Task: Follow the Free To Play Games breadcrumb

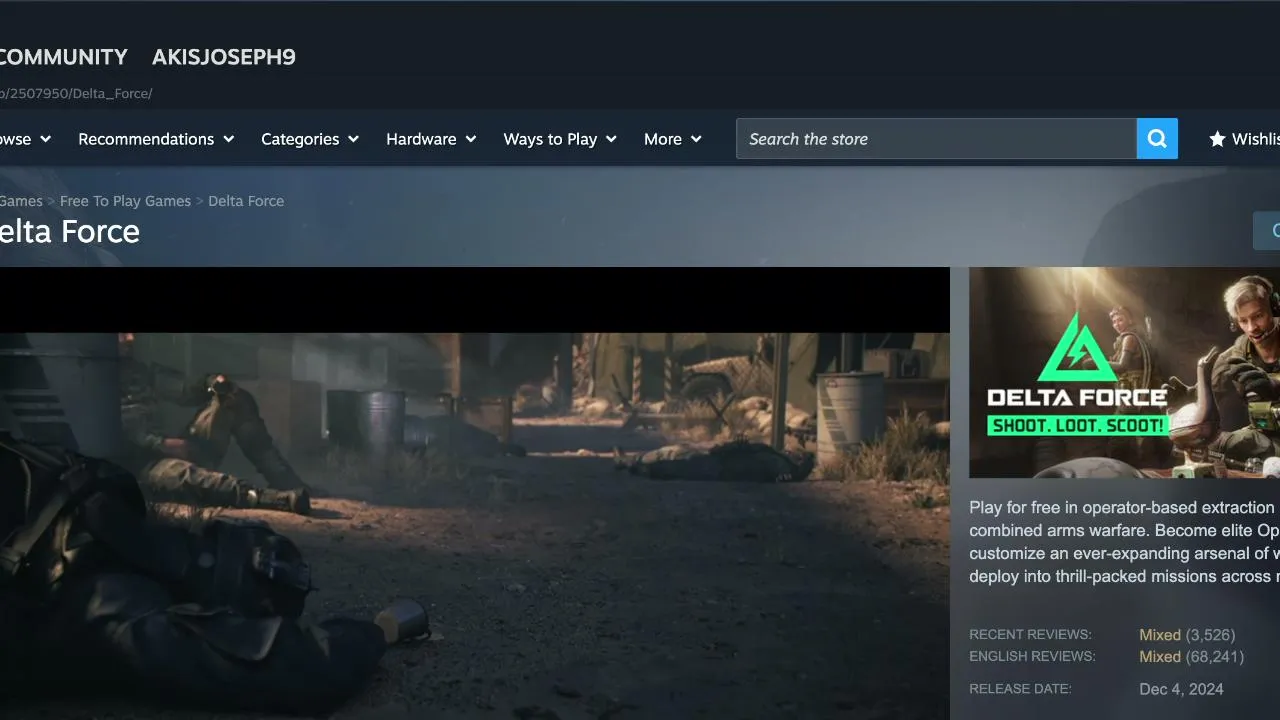Action: point(125,201)
